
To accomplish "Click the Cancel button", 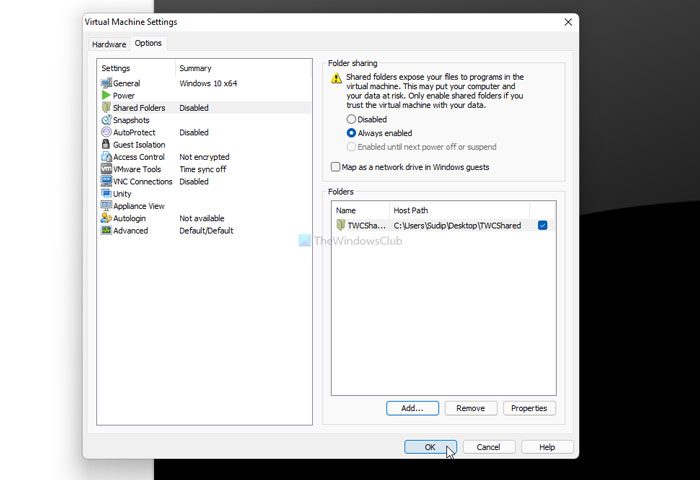I will click(x=488, y=447).
